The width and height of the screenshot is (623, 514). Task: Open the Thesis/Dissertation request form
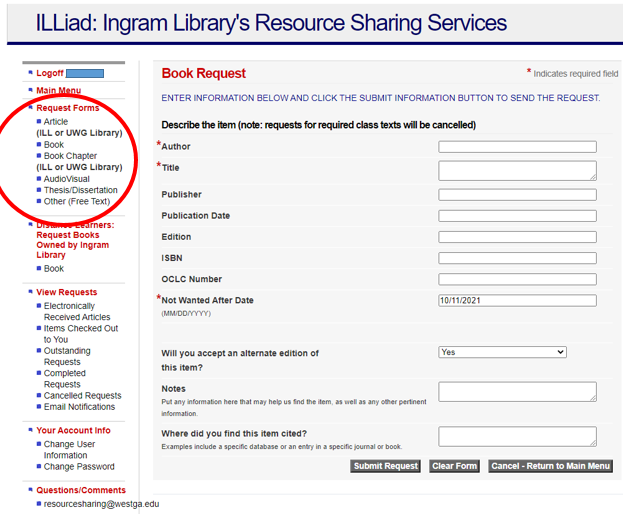tap(81, 190)
